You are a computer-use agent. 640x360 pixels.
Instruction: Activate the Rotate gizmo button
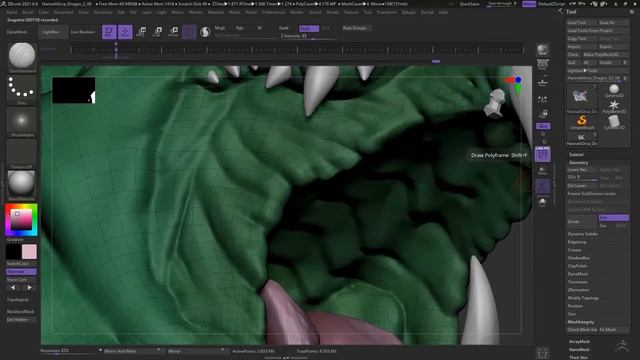pos(173,32)
